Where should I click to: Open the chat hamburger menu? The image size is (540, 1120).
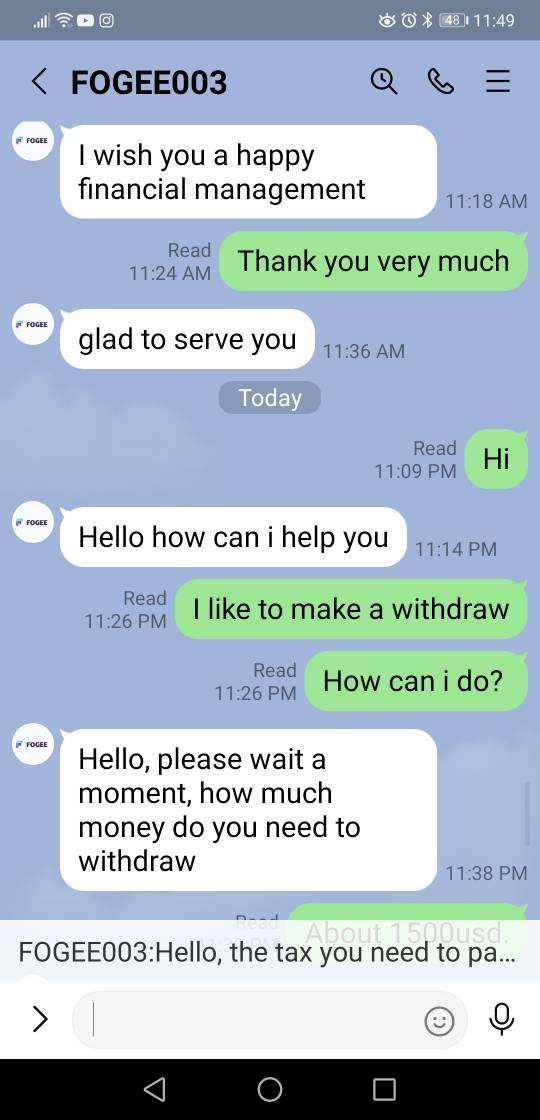498,81
